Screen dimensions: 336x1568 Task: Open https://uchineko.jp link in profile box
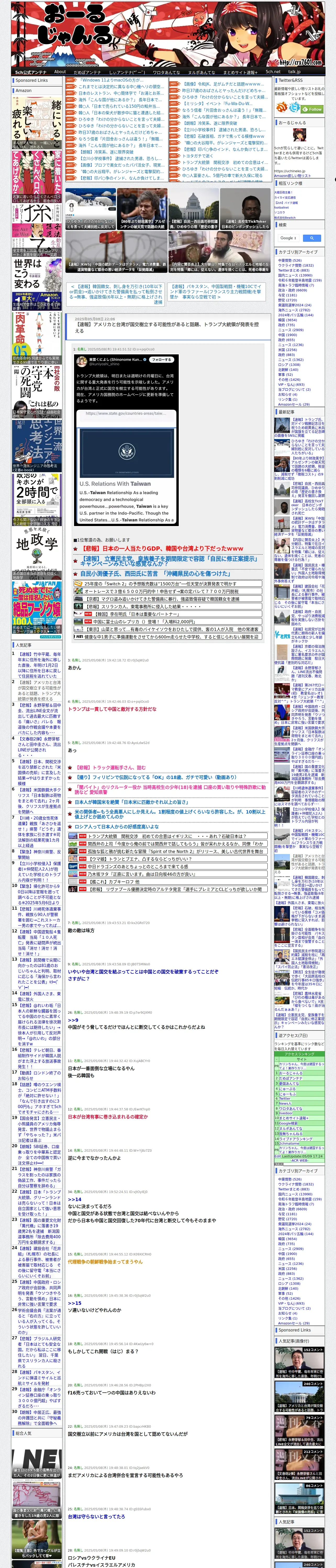tap(290, 171)
